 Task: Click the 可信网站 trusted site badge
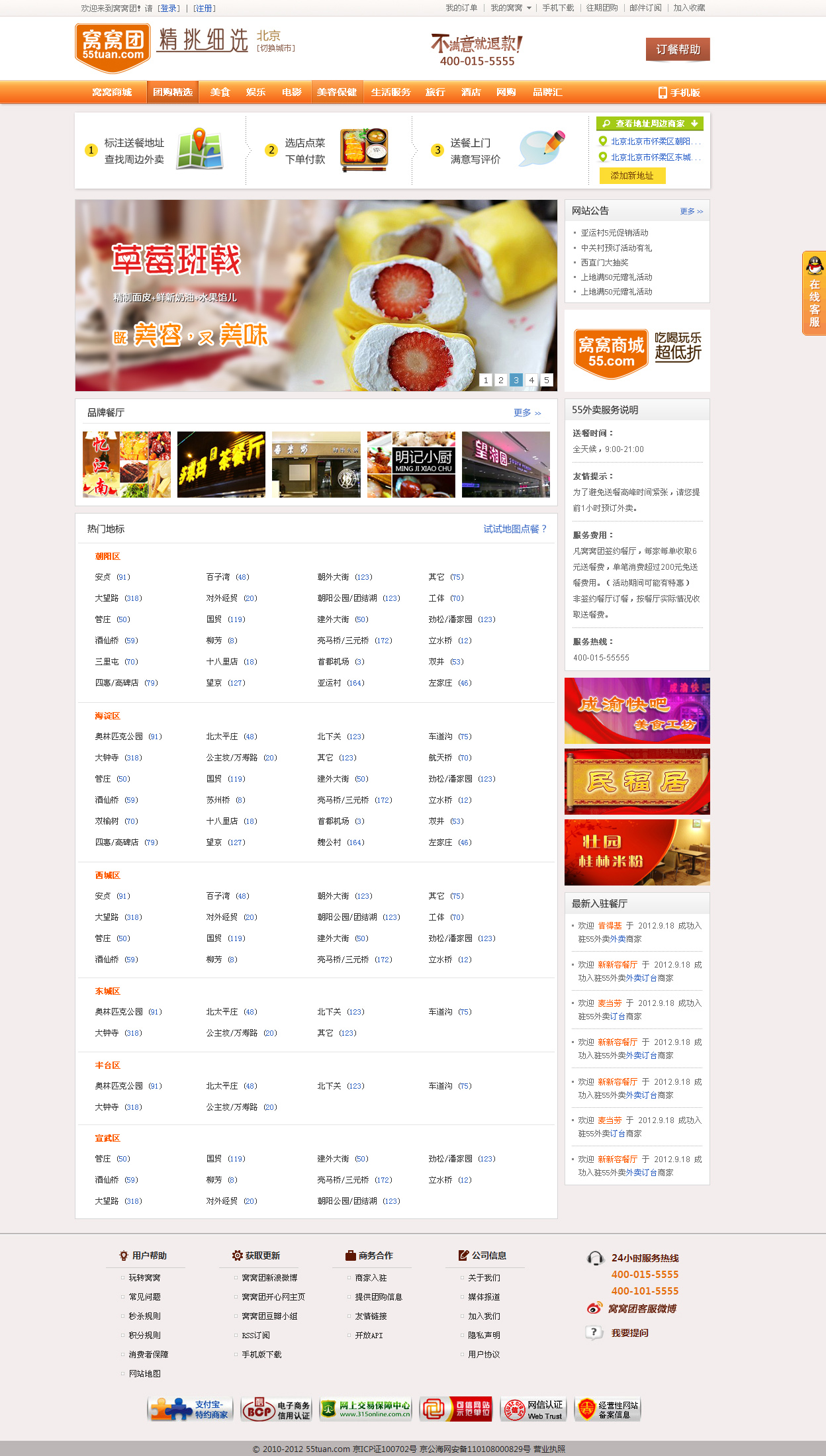pos(456,1409)
